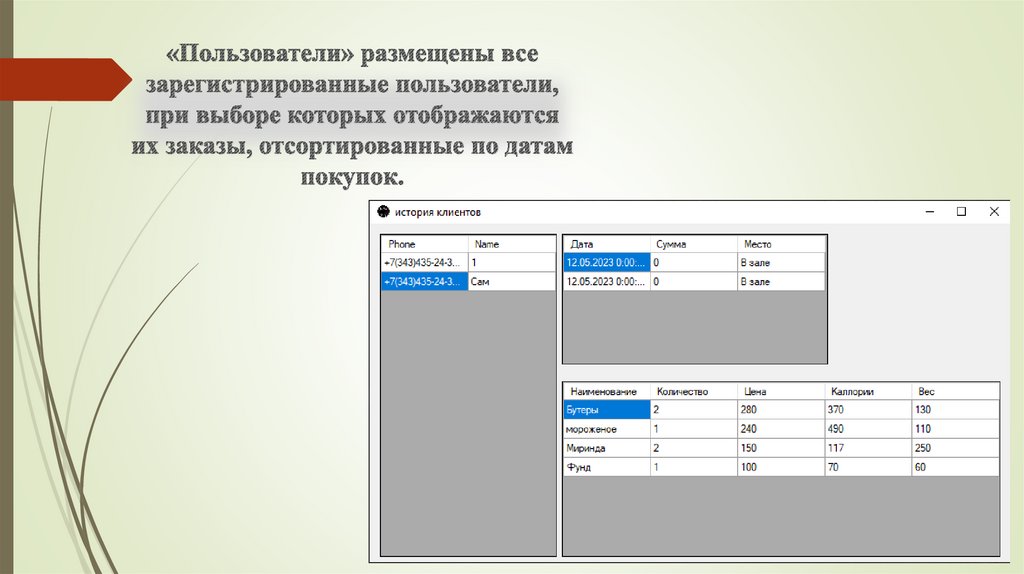Select the second order's date cell
The height and width of the screenshot is (574, 1024).
click(x=606, y=282)
